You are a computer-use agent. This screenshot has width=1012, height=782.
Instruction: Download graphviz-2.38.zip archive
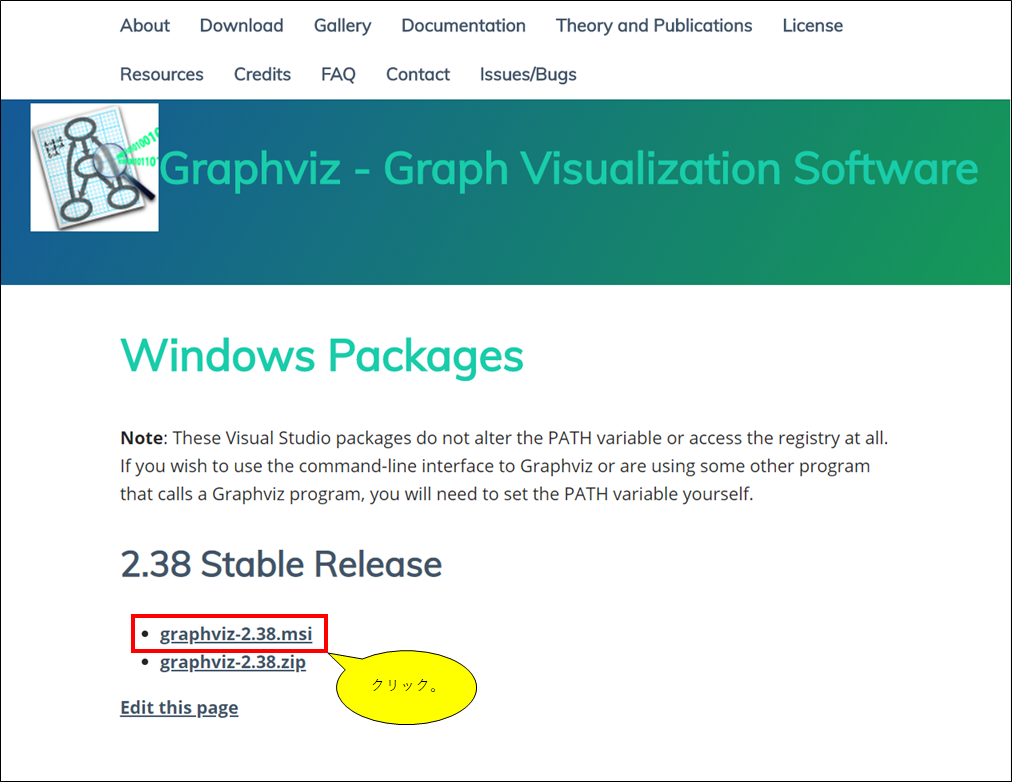point(233,662)
